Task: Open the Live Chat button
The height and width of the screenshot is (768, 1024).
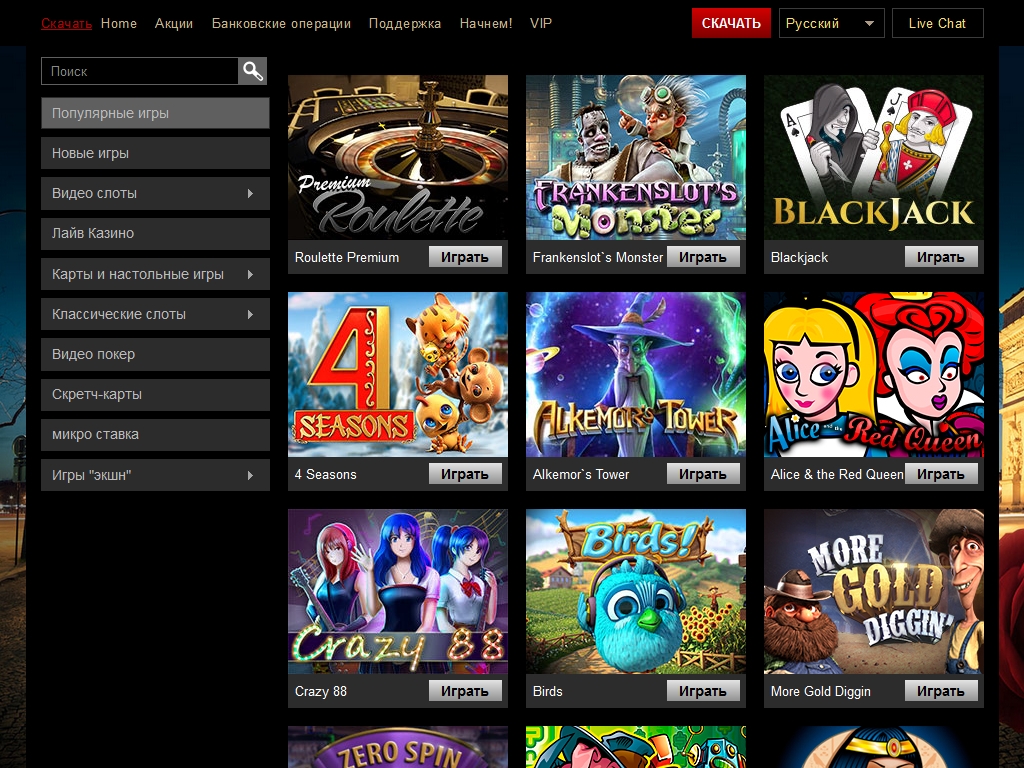Action: click(x=937, y=23)
